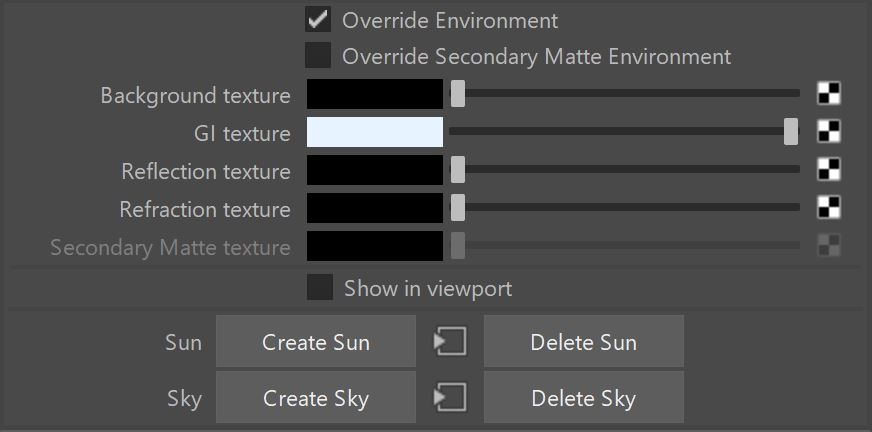This screenshot has width=872, height=432.
Task: Click the disabled Secondary Matte texture map icon
Action: coord(829,245)
